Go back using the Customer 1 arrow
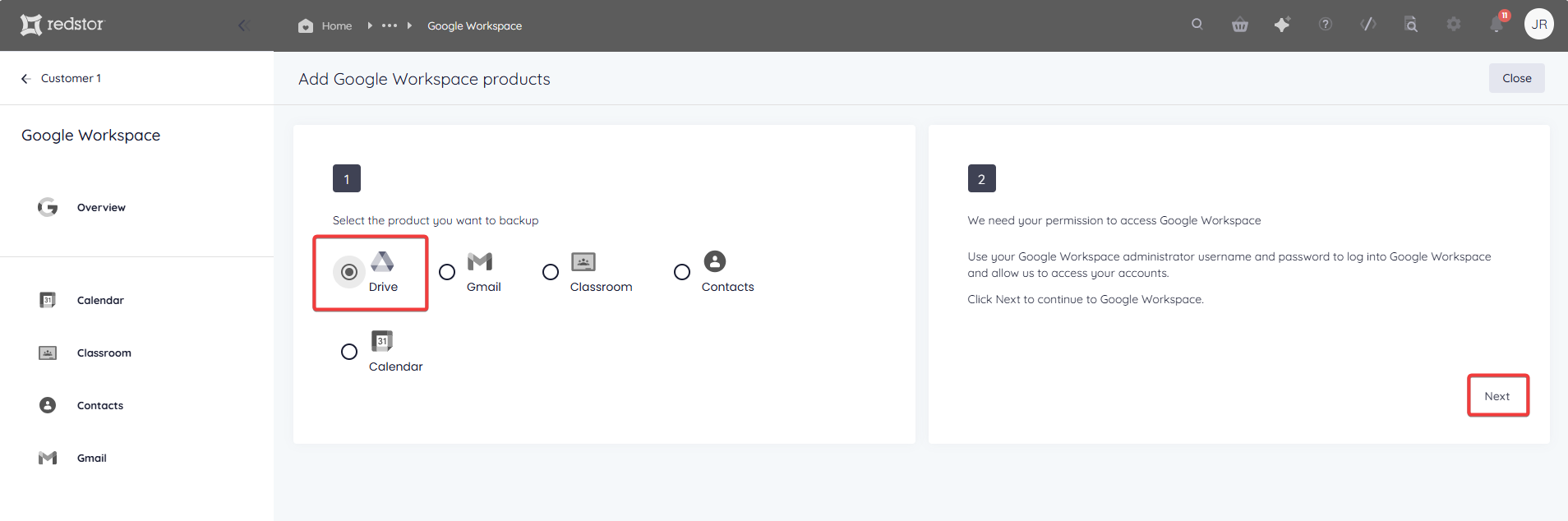 25,78
